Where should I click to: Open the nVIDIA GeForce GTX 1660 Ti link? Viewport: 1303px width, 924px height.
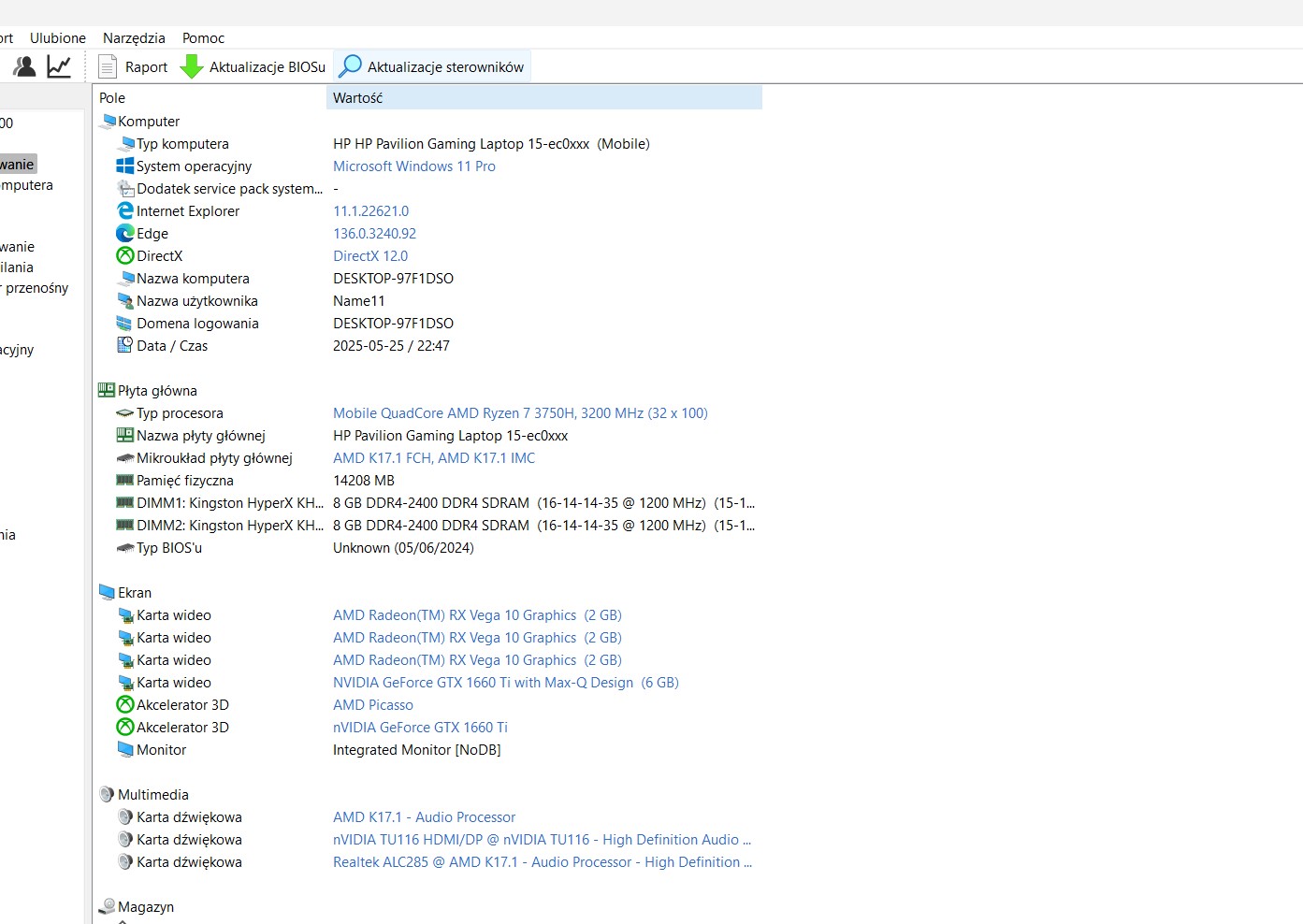click(420, 728)
